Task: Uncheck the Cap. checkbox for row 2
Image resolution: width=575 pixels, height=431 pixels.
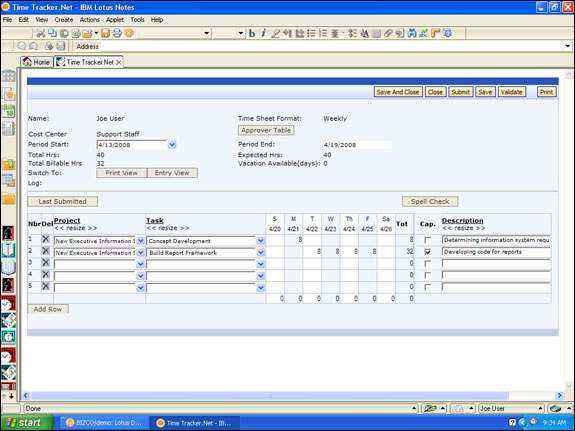Action: 427,252
